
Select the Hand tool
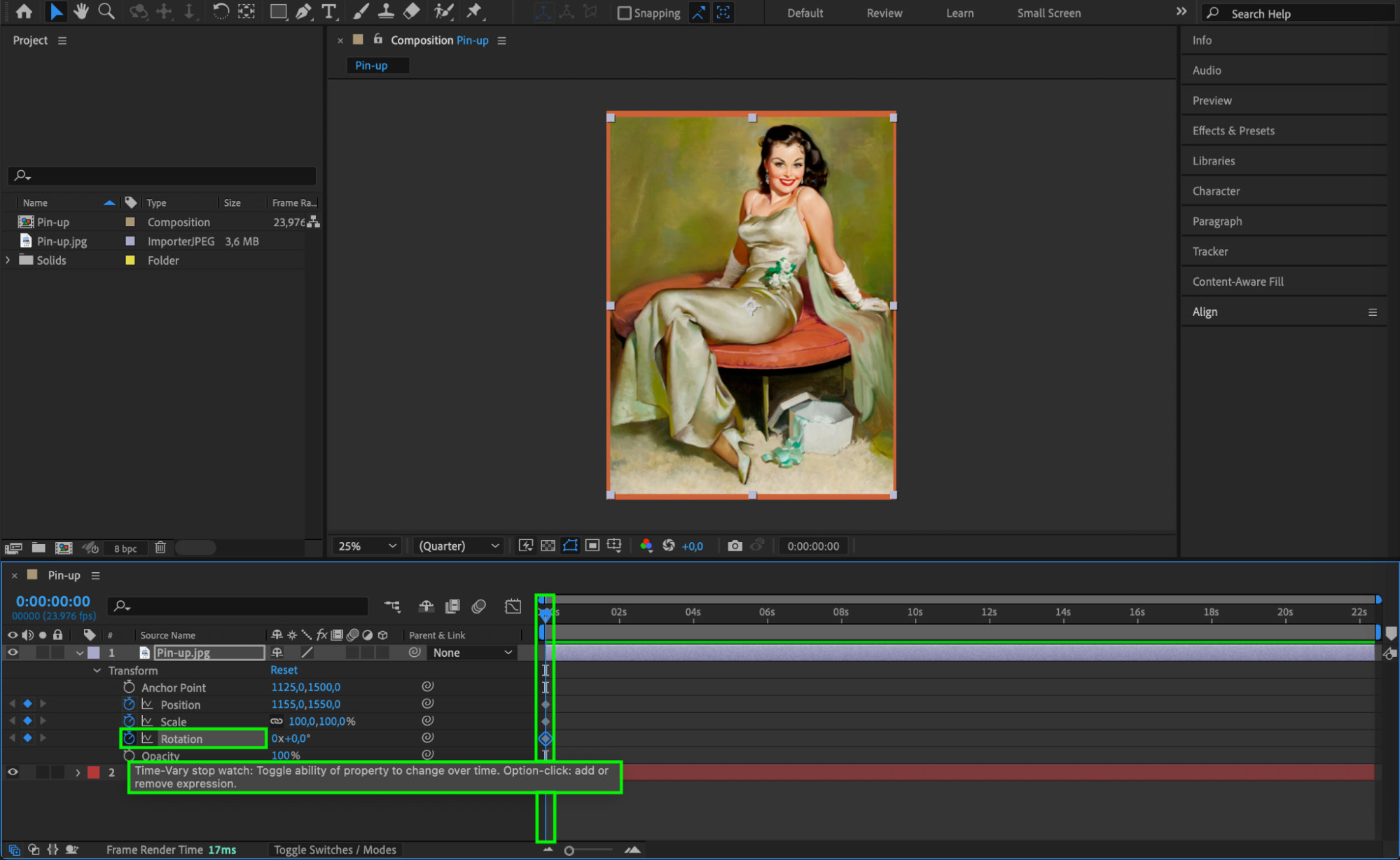(81, 11)
